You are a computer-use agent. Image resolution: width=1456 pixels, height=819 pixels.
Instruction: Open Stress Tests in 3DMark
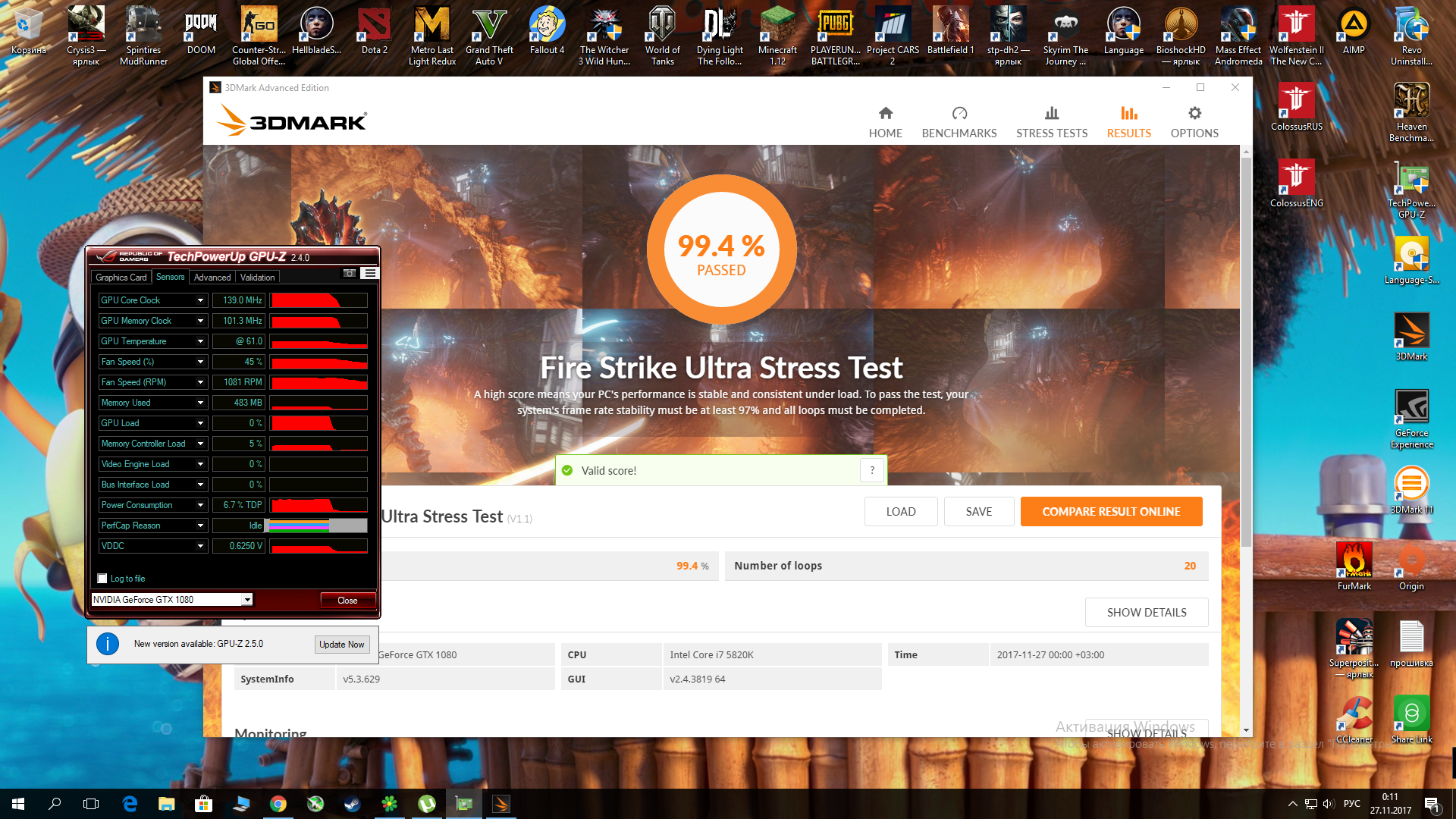click(1051, 122)
